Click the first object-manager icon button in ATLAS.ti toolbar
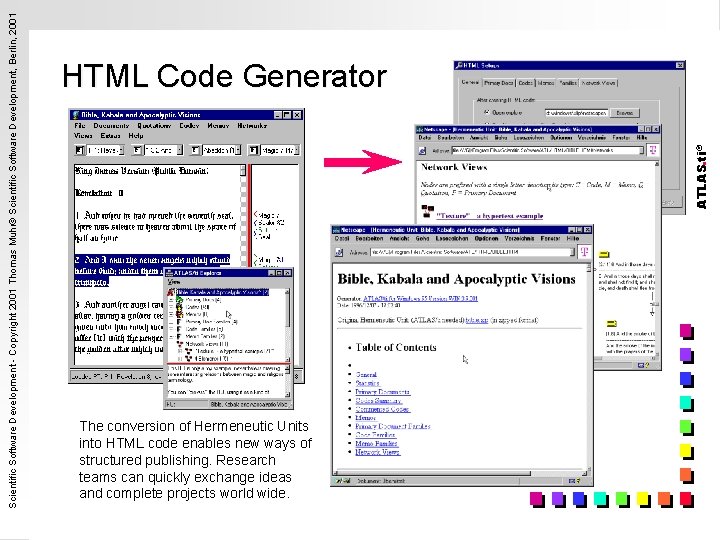This screenshot has height=540, width=720. (x=79, y=150)
